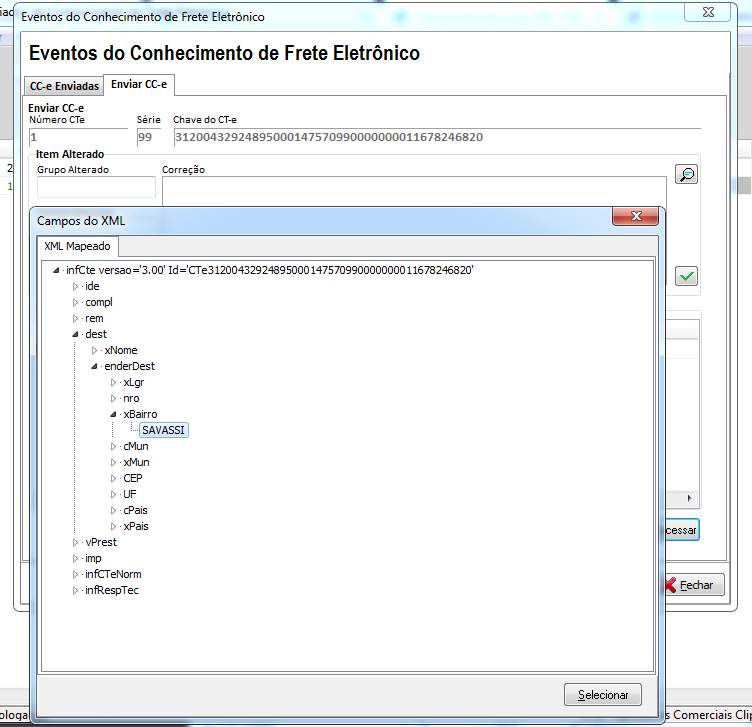
Task: Click the horizontal scrollbar right arrow
Action: pos(687,498)
